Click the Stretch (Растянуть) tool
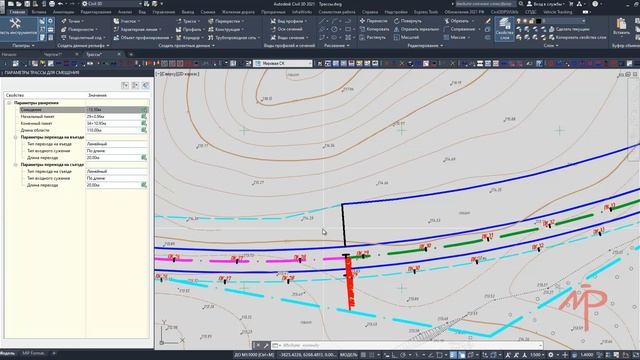 tap(372, 37)
